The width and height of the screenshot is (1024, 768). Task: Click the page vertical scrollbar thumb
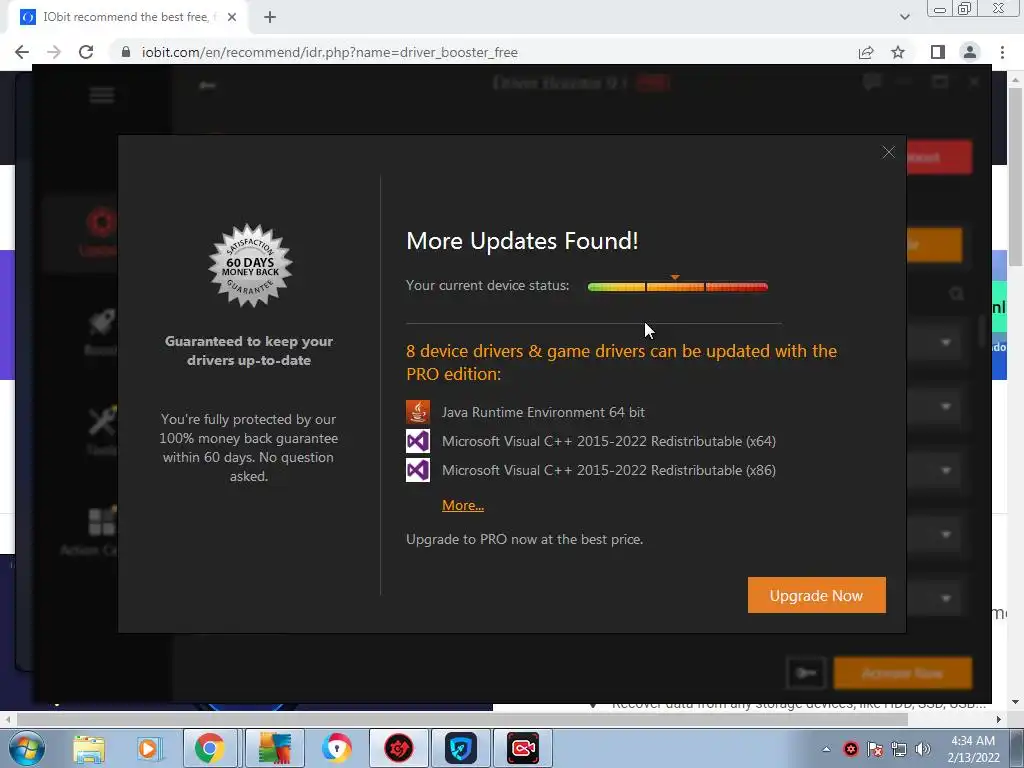(1015, 176)
